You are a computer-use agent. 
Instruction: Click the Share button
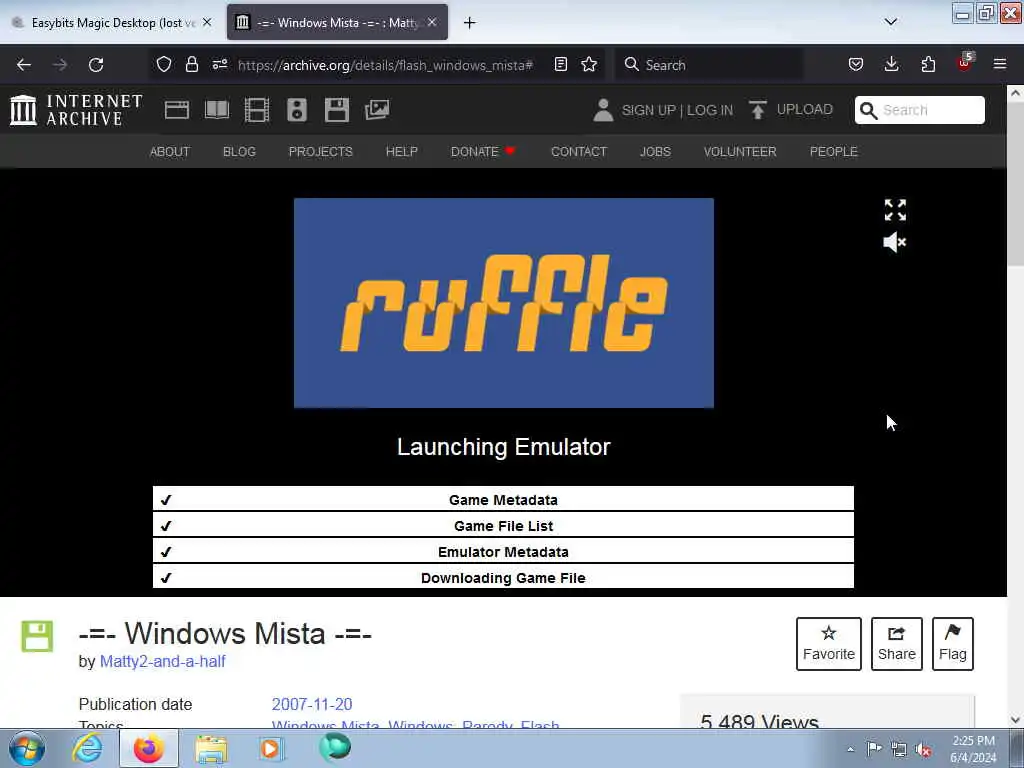pyautogui.click(x=897, y=644)
